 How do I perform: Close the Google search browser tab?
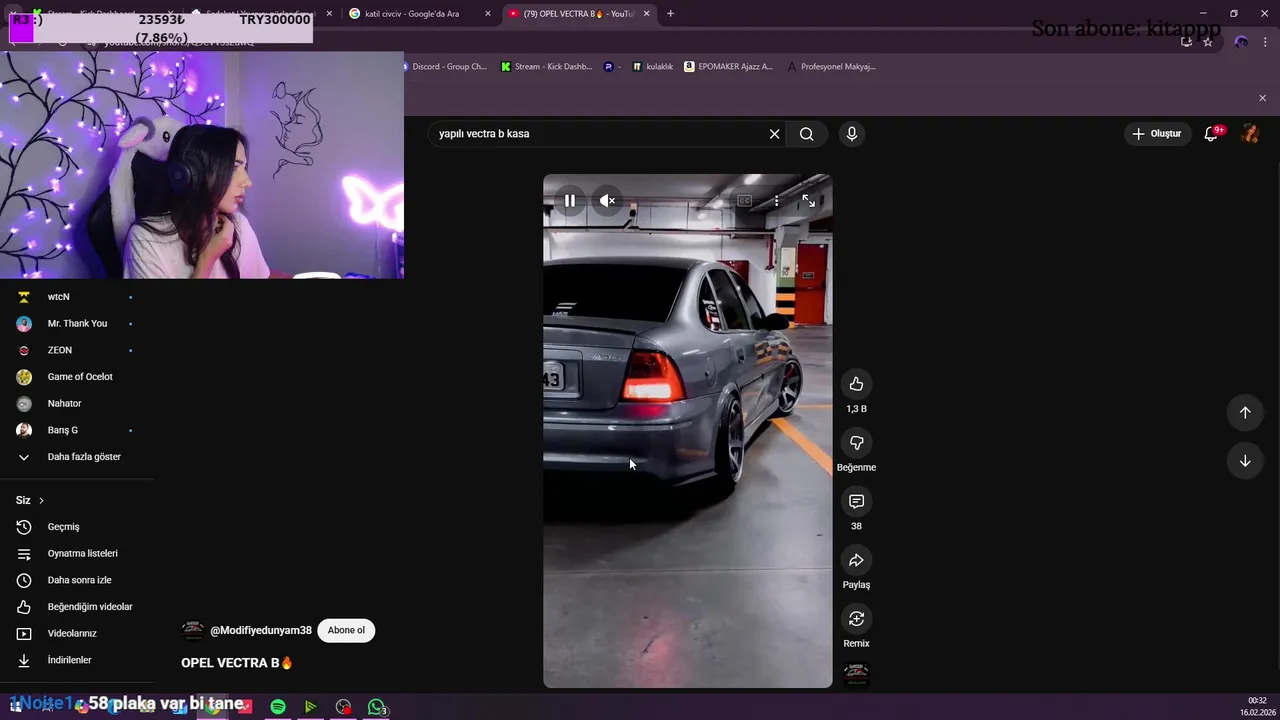pos(488,14)
